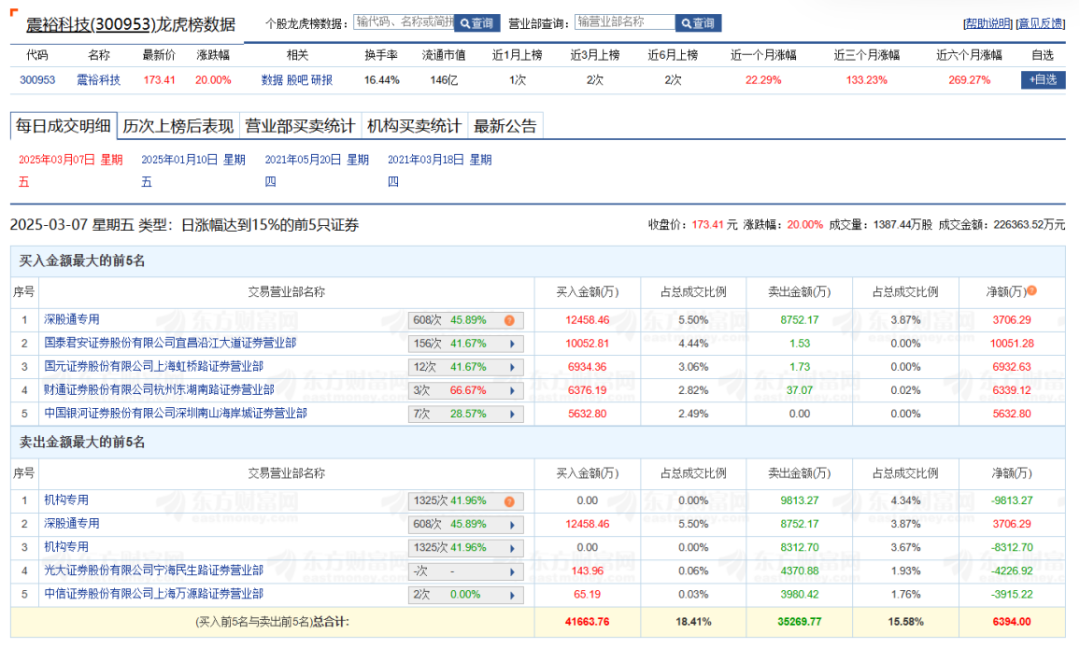Click the 帮助说明 help link
This screenshot has height=648, width=1080.
coord(987,23)
